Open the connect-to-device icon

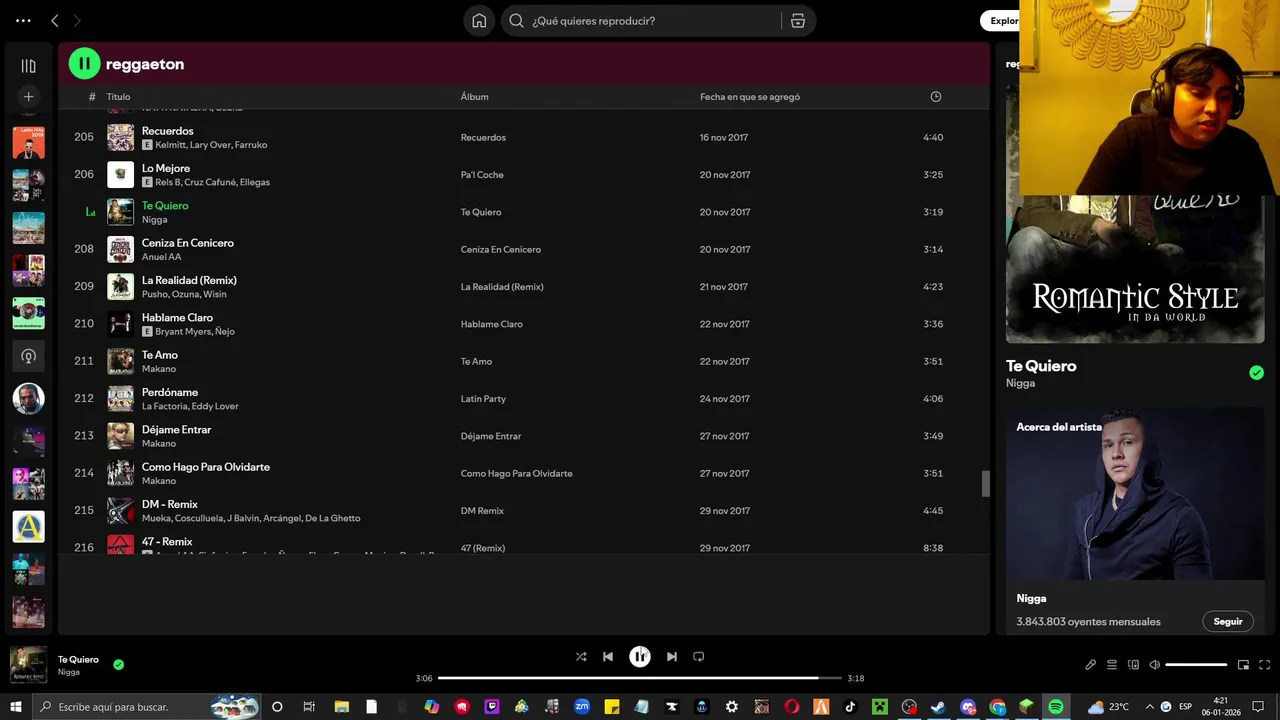pyautogui.click(x=1133, y=665)
